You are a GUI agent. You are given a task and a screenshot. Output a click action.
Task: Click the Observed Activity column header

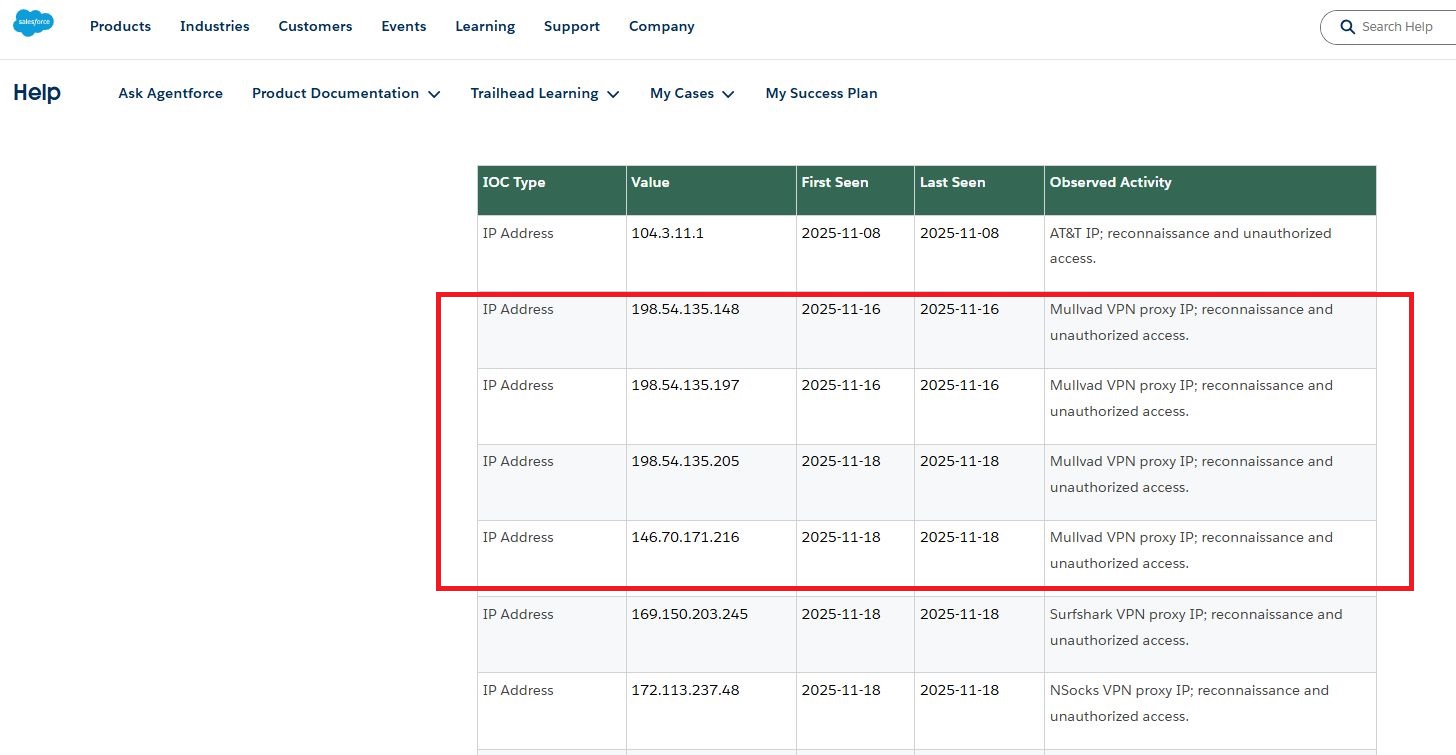[x=1110, y=182]
